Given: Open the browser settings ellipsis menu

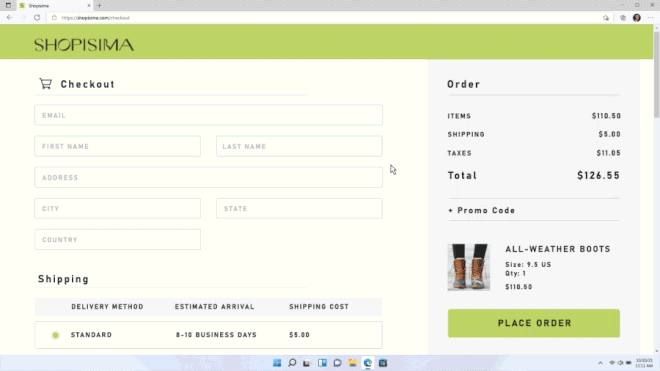Looking at the screenshot, I should [650, 18].
